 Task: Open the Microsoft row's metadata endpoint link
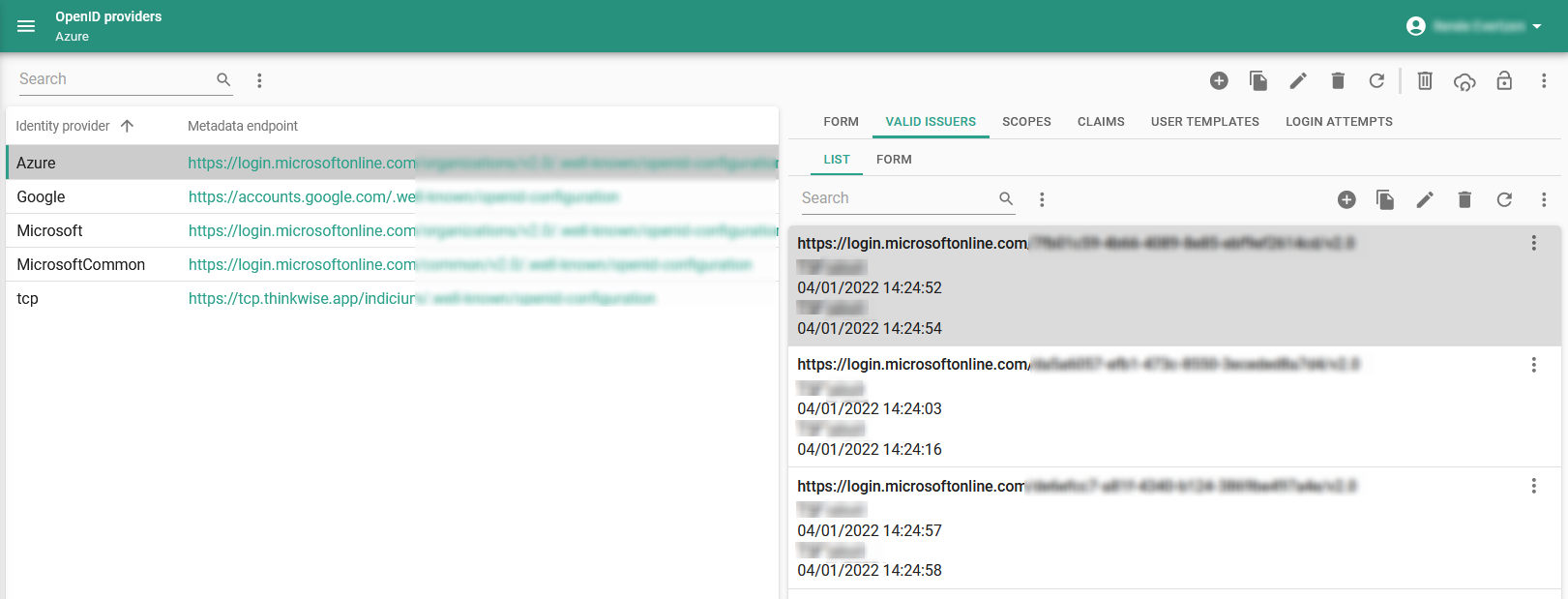(483, 230)
